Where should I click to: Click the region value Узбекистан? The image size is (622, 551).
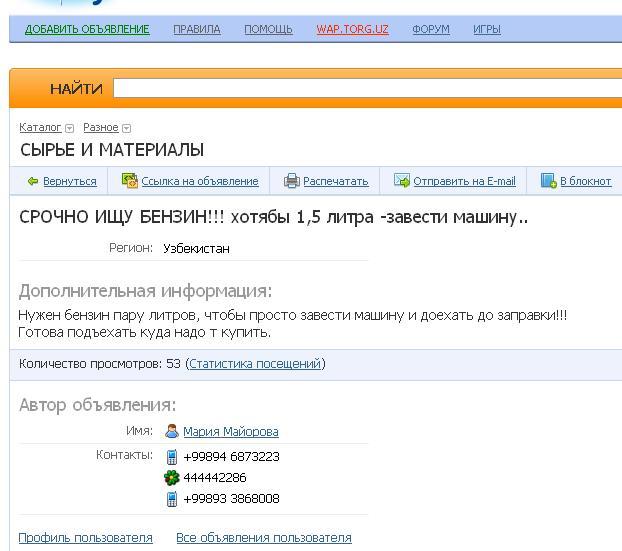[196, 249]
